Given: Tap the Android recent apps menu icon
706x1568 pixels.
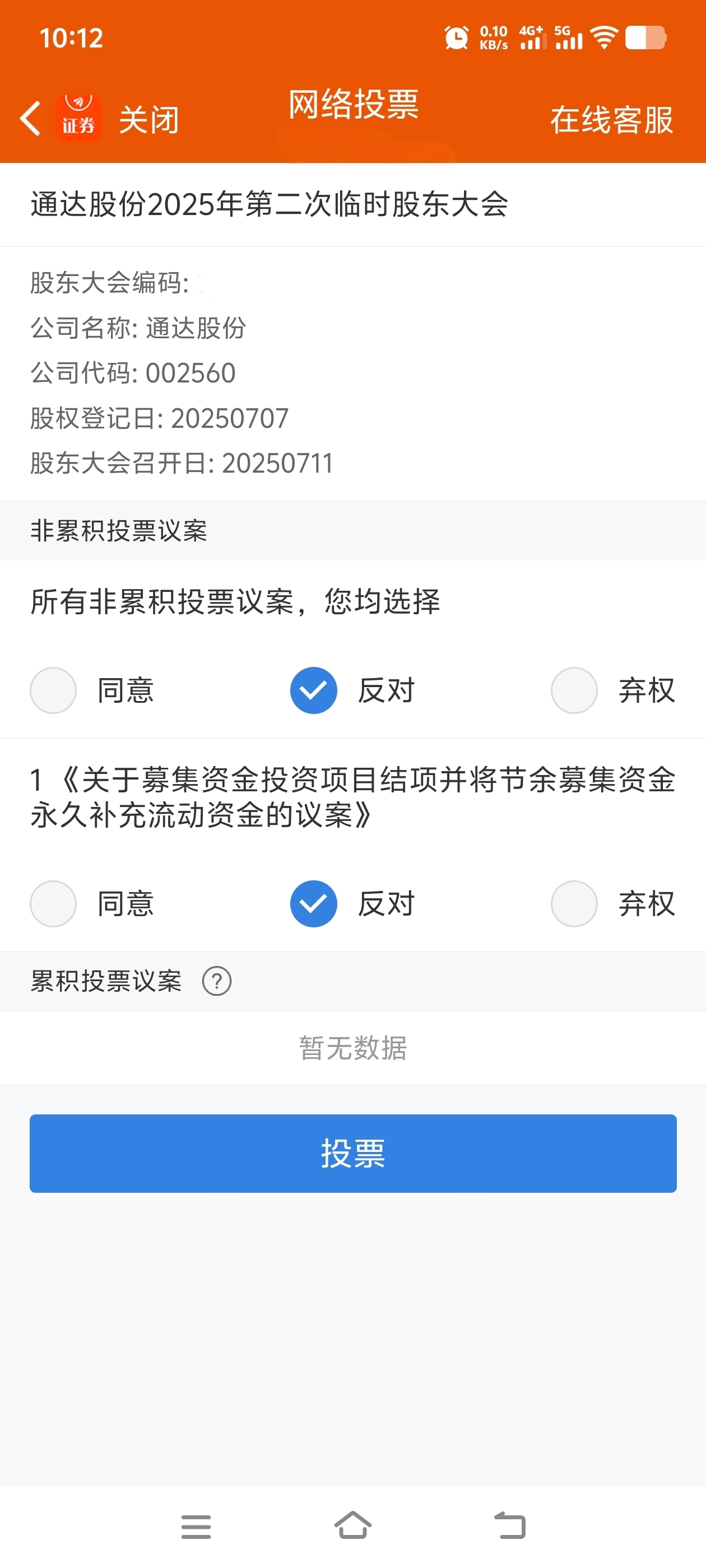Looking at the screenshot, I should point(196,1527).
